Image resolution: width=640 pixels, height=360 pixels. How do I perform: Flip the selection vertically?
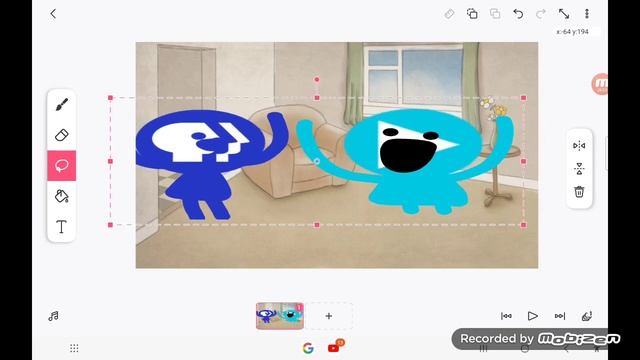pos(579,169)
